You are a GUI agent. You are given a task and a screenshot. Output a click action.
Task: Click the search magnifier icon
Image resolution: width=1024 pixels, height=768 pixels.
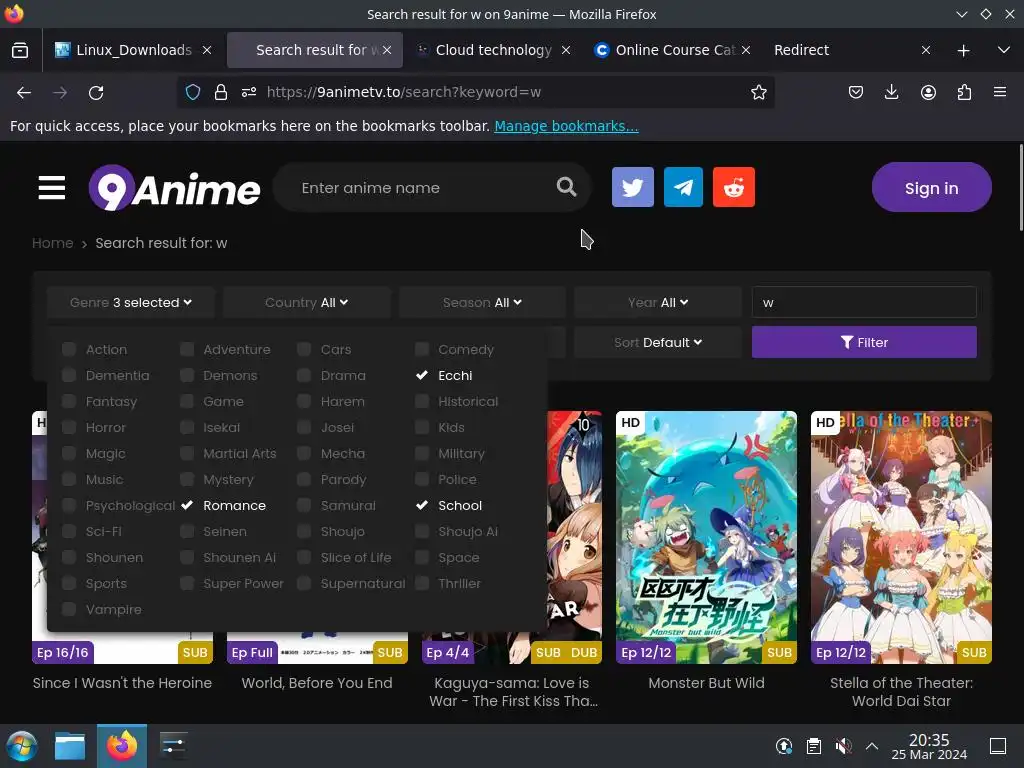click(x=566, y=187)
